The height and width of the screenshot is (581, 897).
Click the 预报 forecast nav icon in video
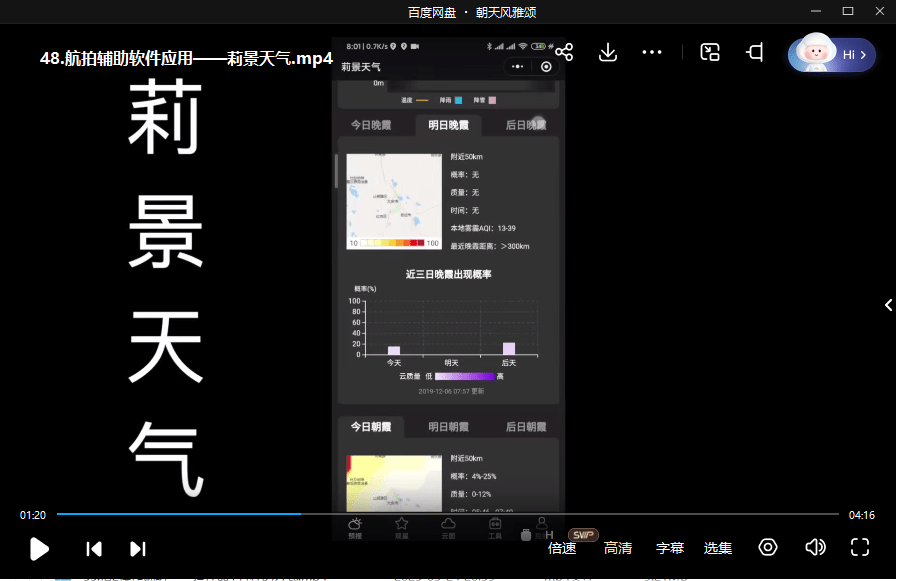355,528
